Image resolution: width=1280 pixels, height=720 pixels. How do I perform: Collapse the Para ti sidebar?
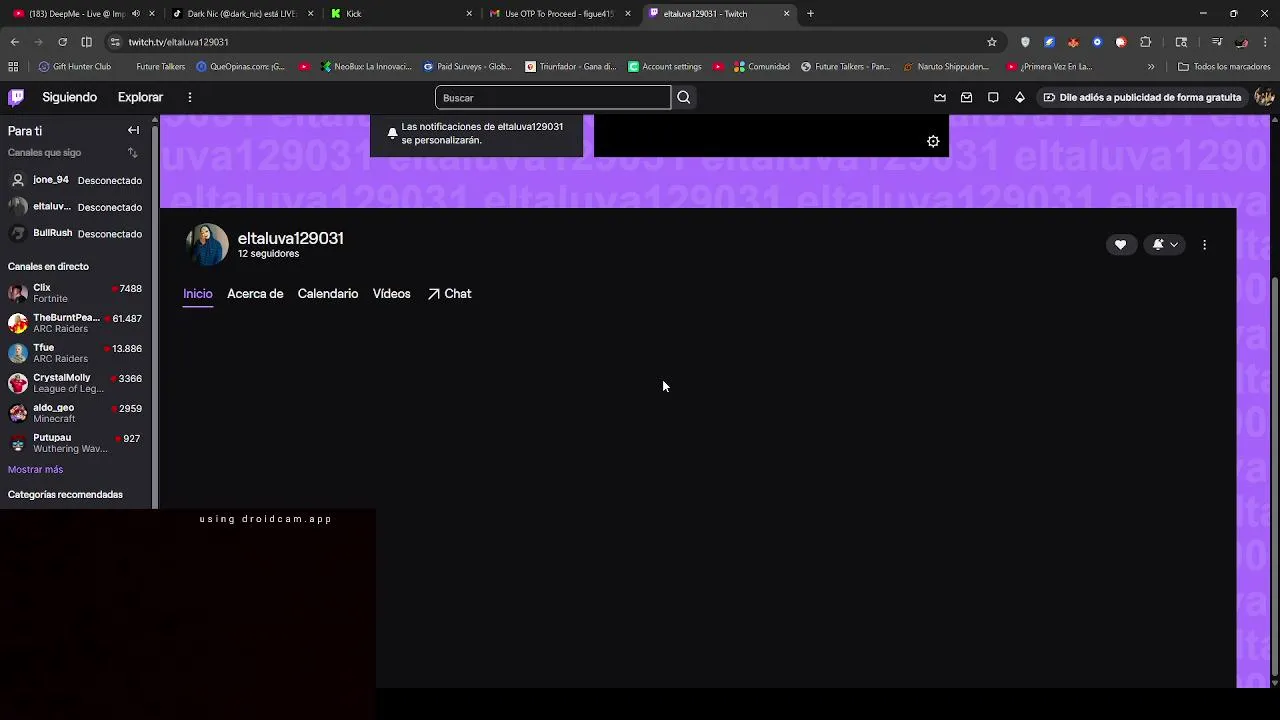(133, 131)
